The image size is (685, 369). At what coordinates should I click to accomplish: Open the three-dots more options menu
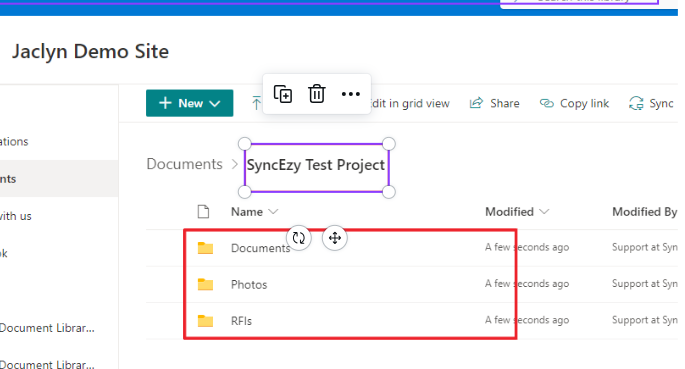[350, 94]
